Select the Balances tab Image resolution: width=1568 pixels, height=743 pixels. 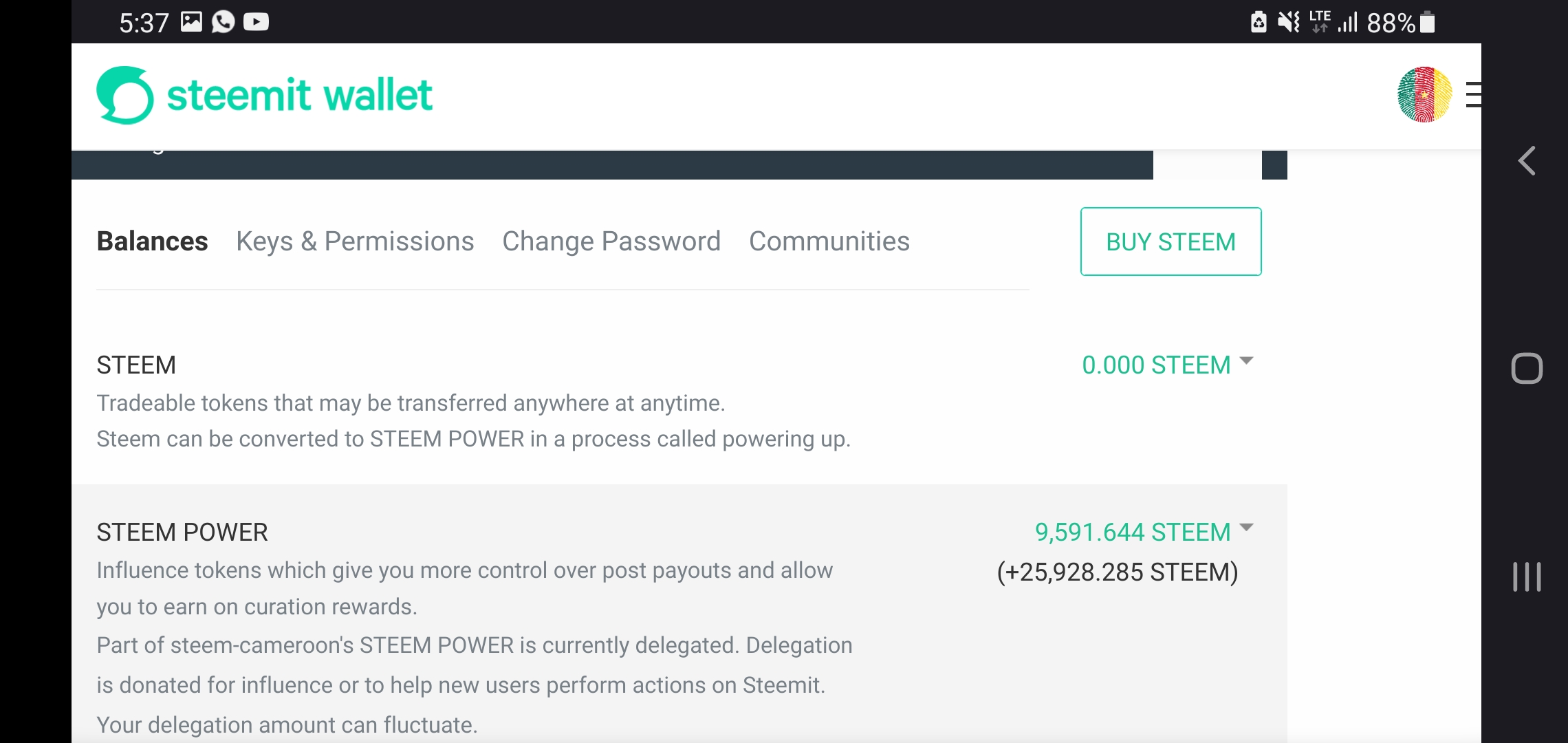152,241
